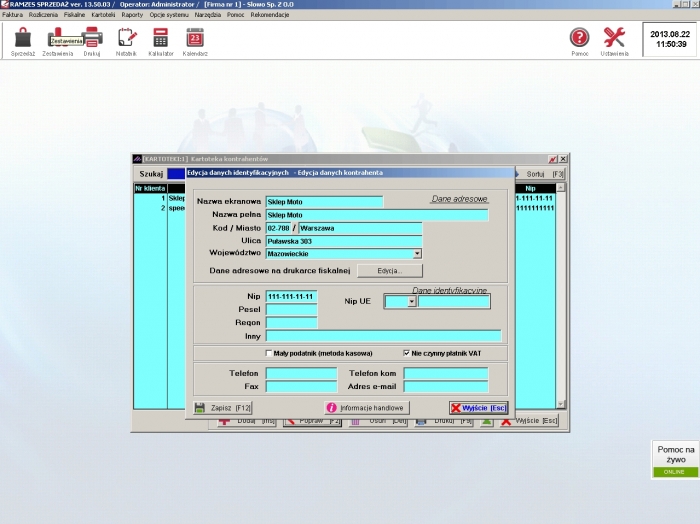Image resolution: width=700 pixels, height=524 pixels.
Task: Click Wyjście [Esc] in the edit dialog
Action: 479,408
